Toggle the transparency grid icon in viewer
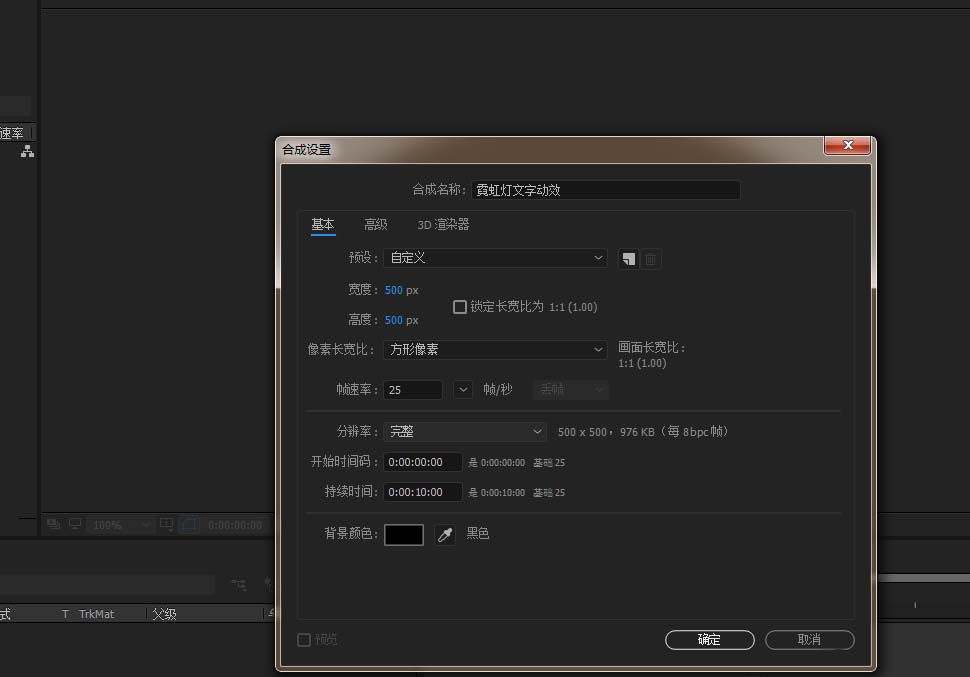This screenshot has width=970, height=677. point(189,524)
